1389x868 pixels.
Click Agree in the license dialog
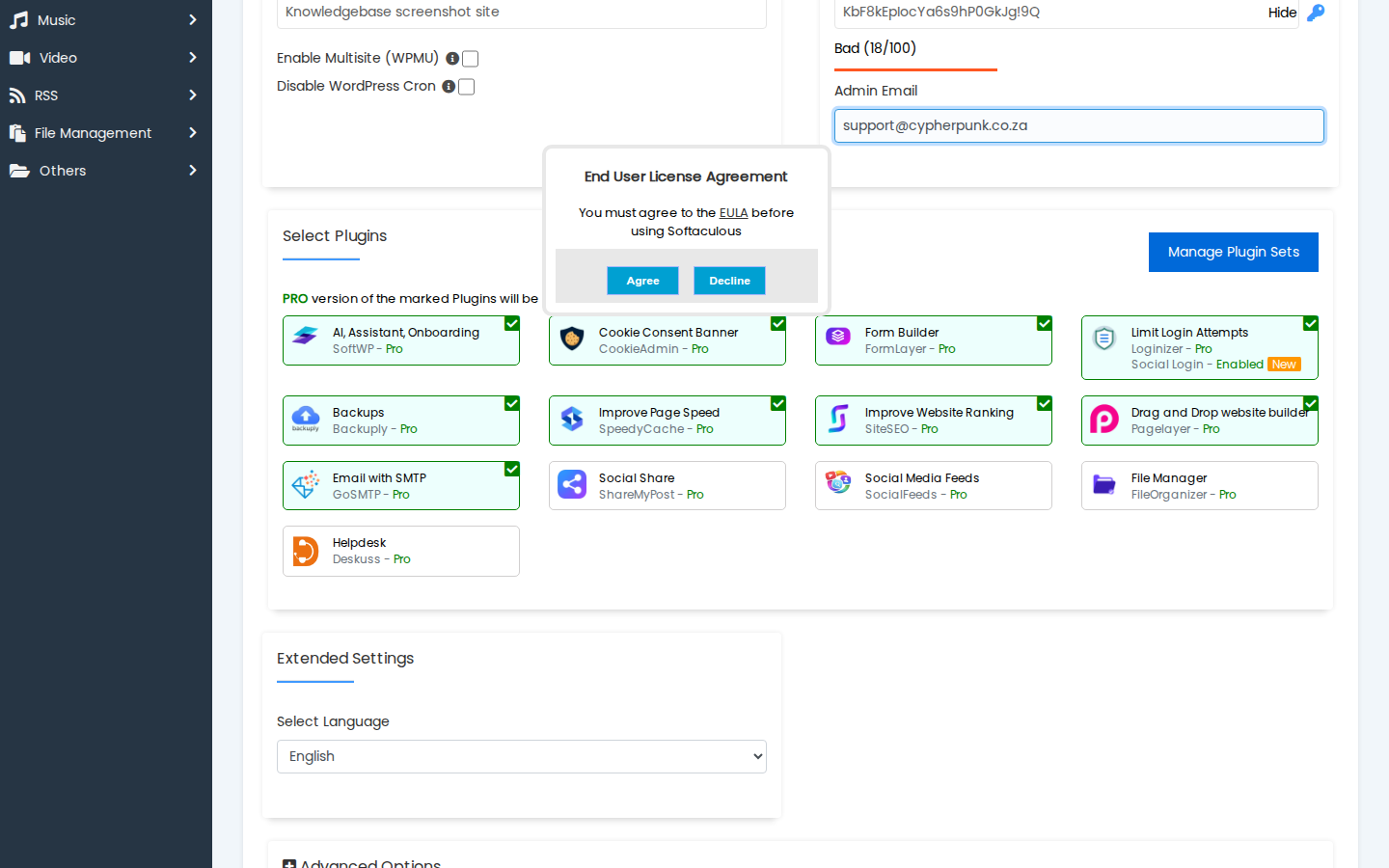pyautogui.click(x=642, y=281)
